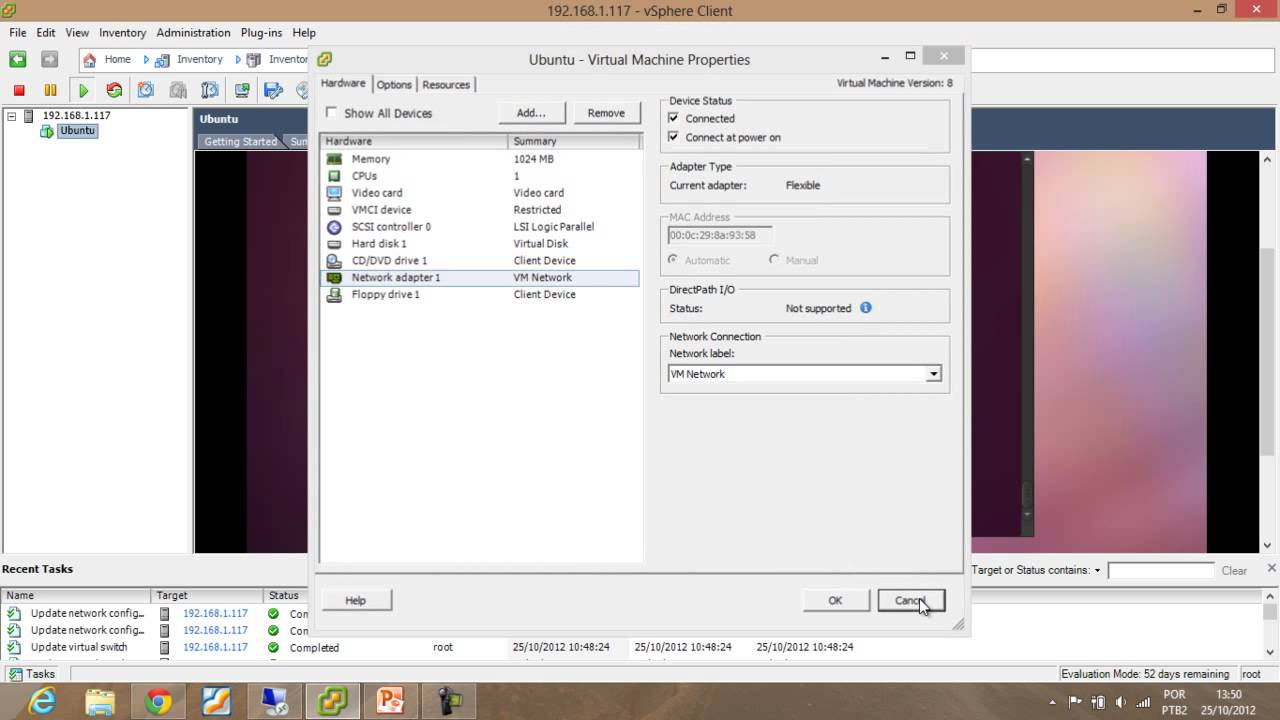
Task: Click the Reset virtual machine icon
Action: pyautogui.click(x=114, y=90)
